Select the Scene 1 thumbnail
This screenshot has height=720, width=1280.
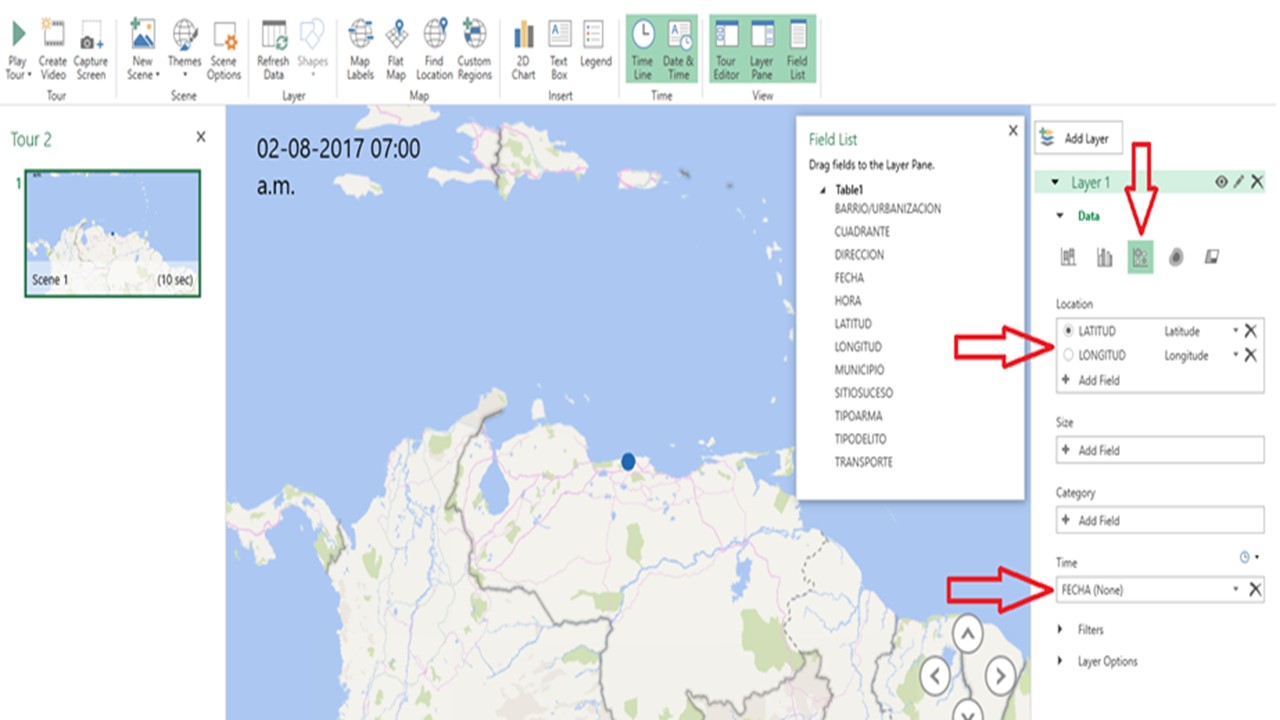click(112, 233)
